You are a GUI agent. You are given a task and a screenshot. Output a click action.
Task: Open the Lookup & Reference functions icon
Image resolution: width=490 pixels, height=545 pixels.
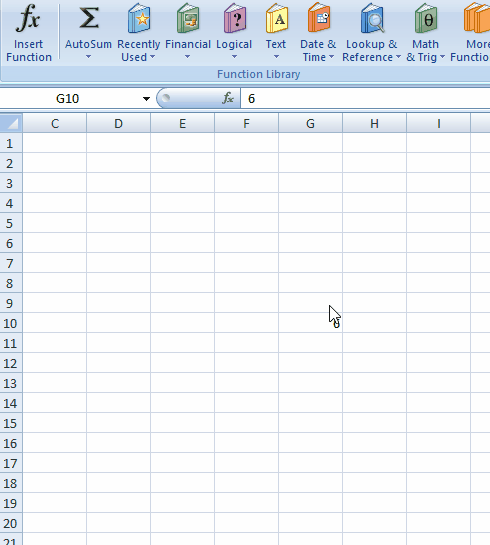pos(372,18)
